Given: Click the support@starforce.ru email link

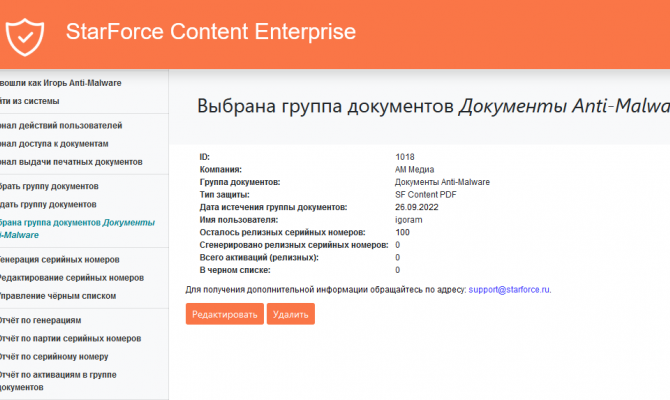Looking at the screenshot, I should [509, 290].
